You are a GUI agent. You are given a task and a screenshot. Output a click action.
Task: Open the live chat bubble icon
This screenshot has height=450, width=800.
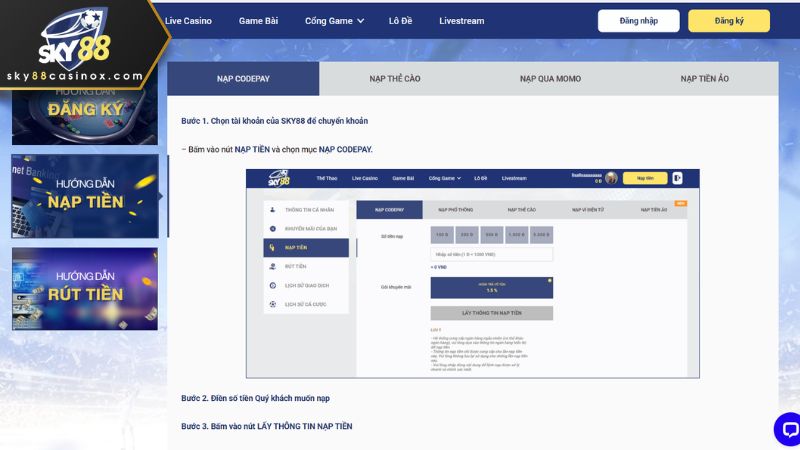click(x=788, y=430)
